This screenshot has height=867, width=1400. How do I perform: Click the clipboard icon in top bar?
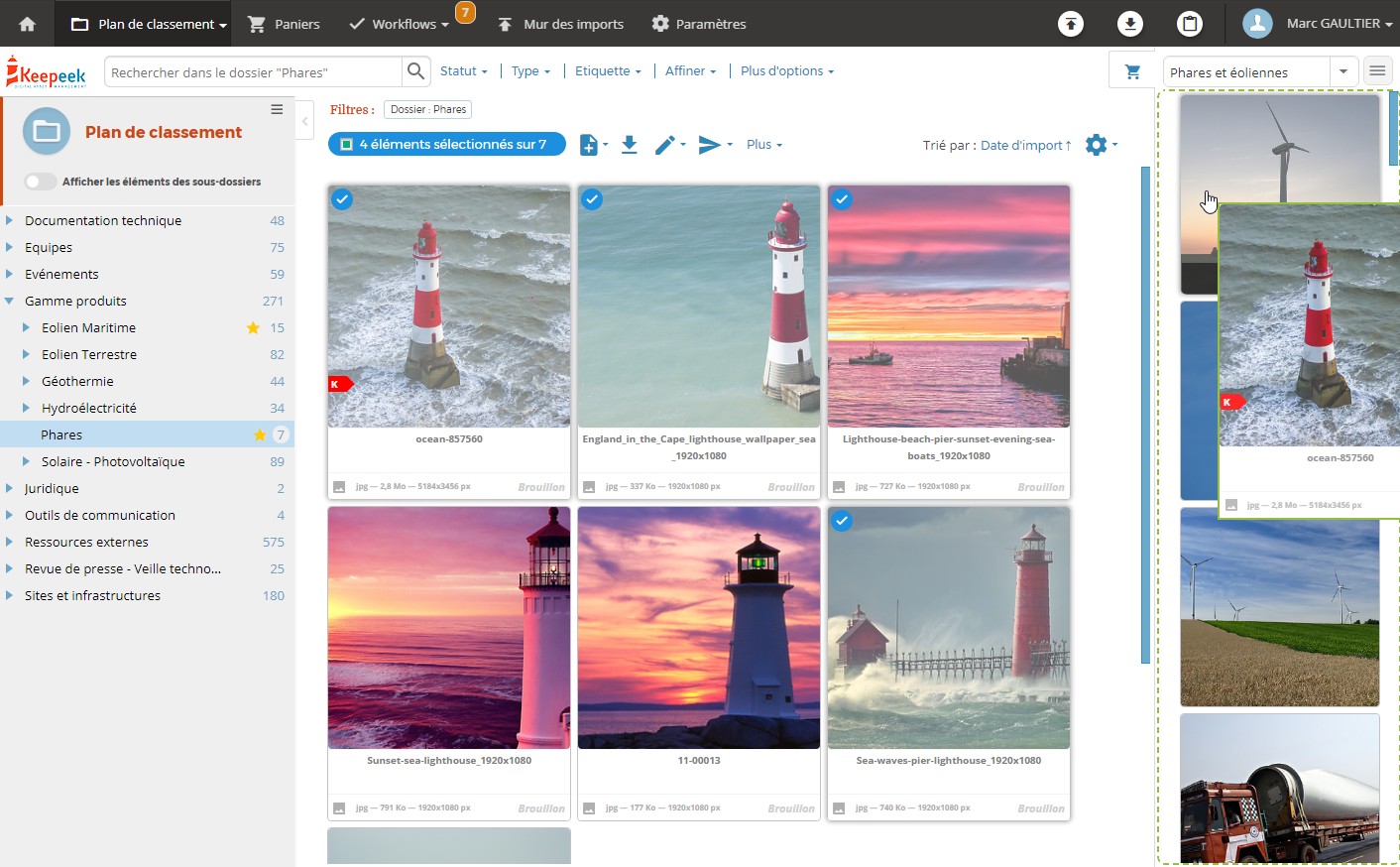click(1190, 24)
